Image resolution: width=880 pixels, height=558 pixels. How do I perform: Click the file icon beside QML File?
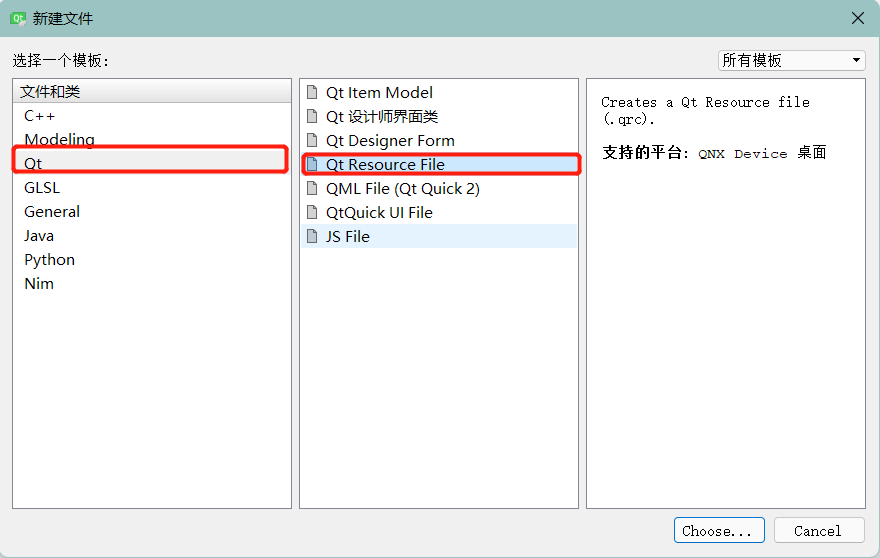312,189
